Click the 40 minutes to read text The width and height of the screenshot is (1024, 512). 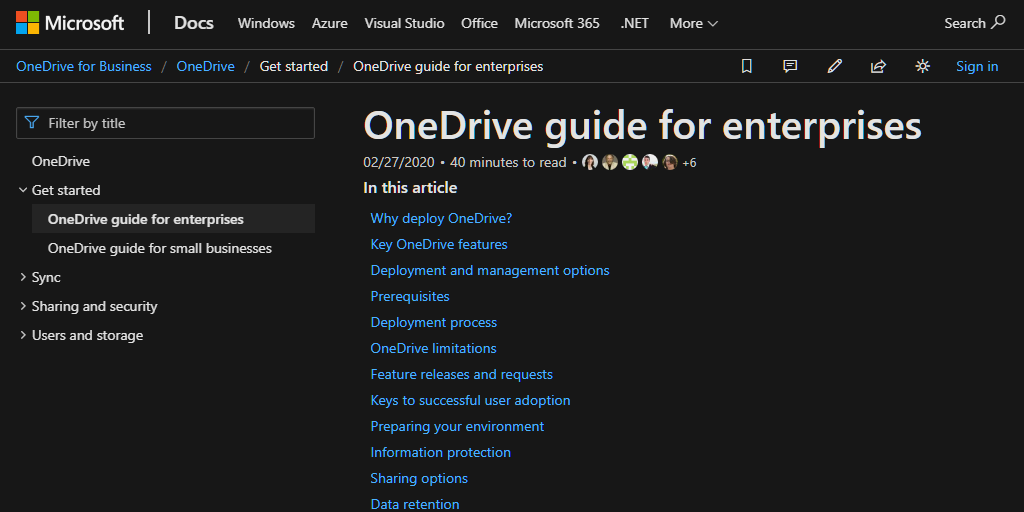[x=508, y=163]
